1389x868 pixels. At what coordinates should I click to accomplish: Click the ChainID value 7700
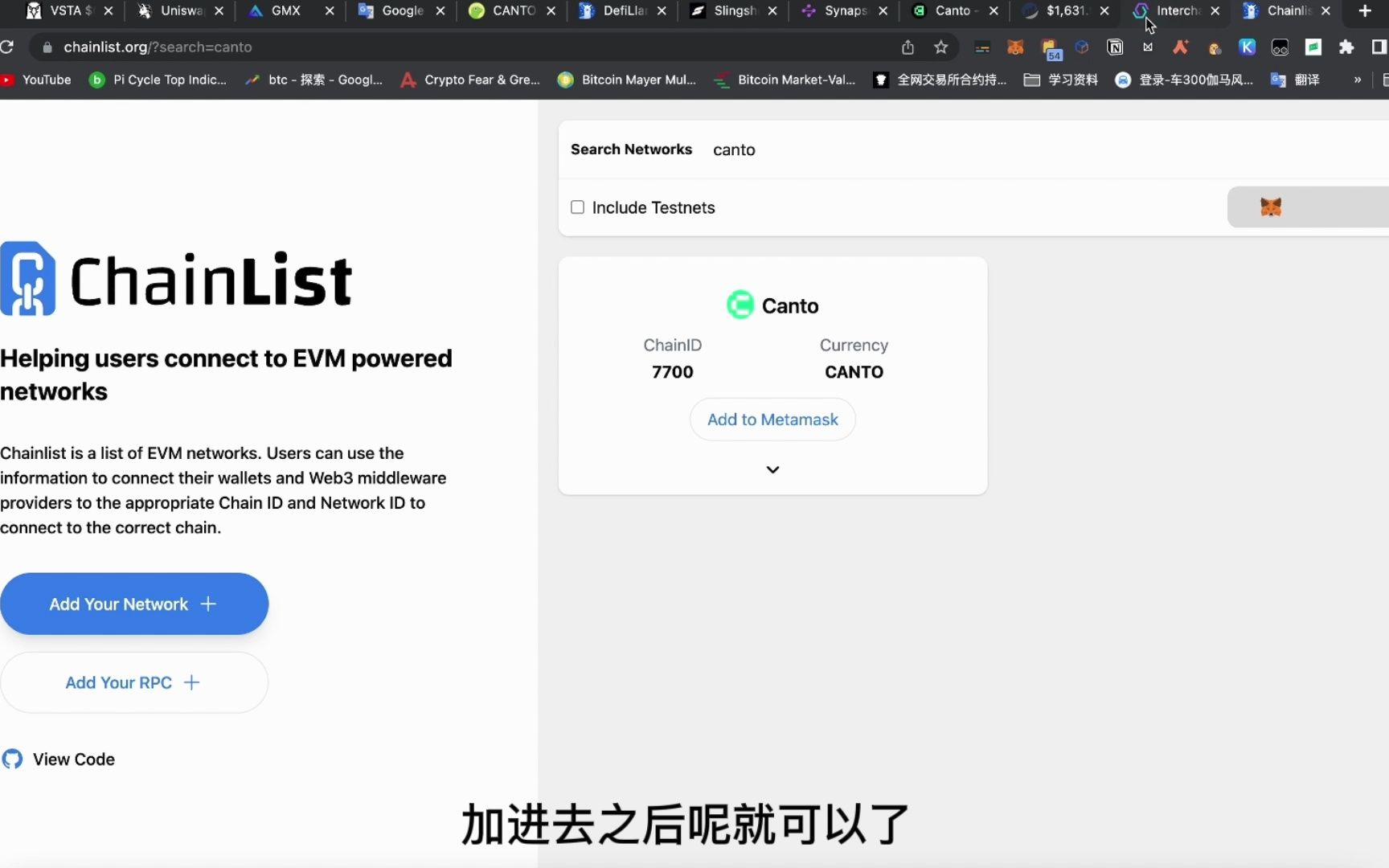[x=672, y=372]
